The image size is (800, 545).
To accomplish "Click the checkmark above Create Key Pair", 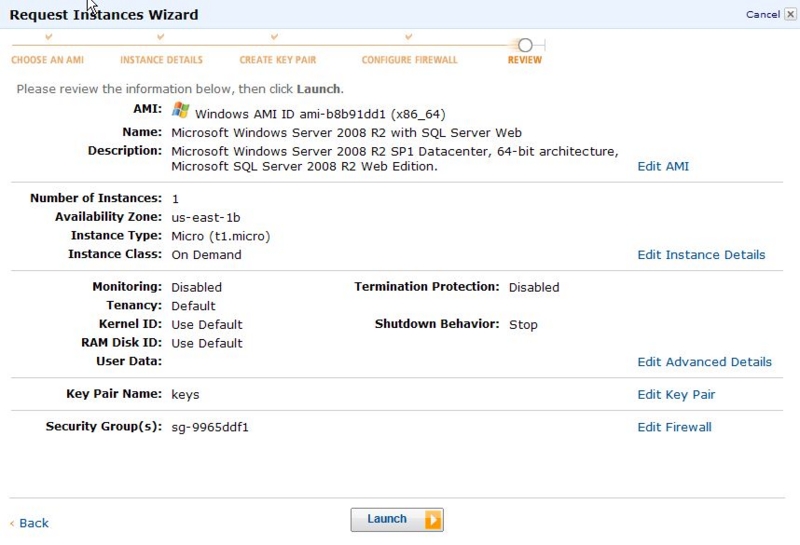I will coord(274,37).
